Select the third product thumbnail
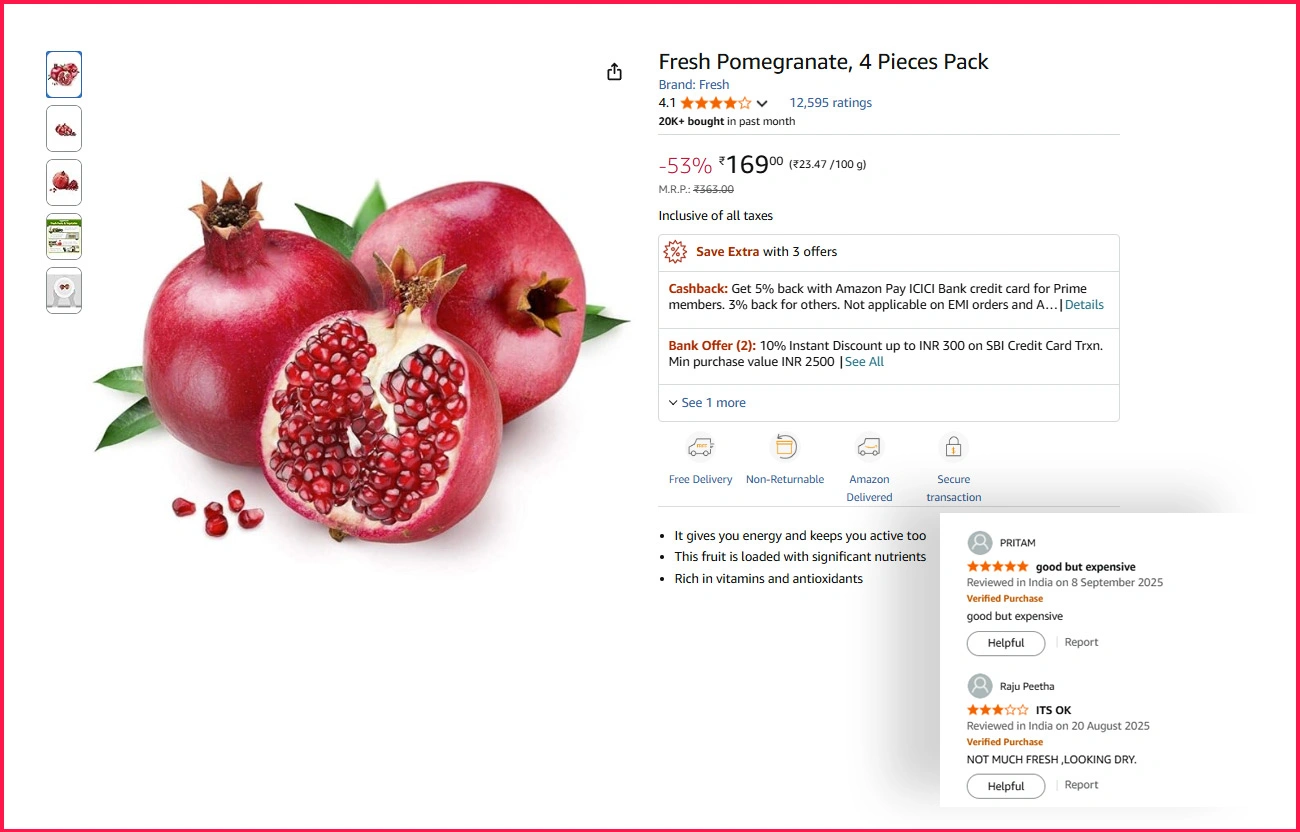This screenshot has width=1300, height=832. coord(64,183)
